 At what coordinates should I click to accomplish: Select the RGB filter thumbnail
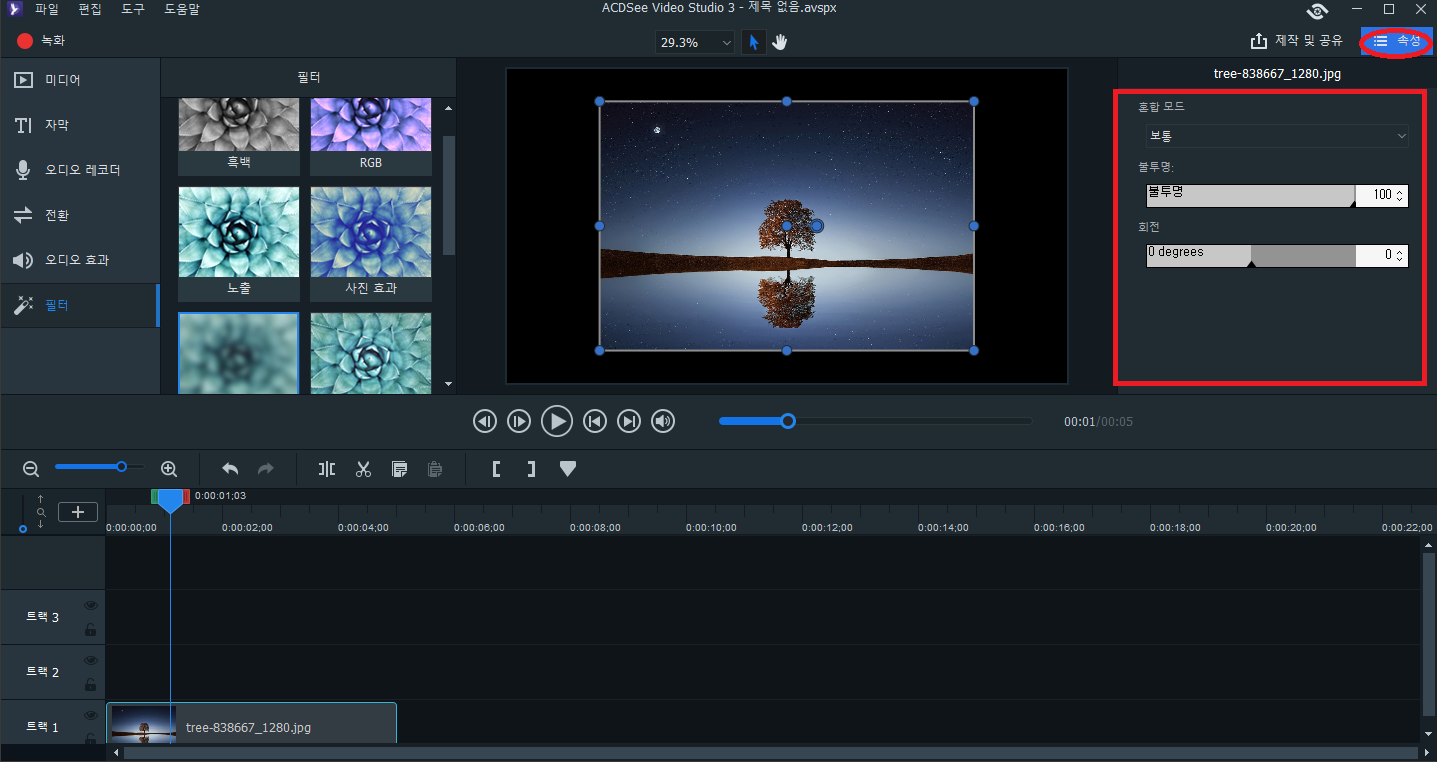pyautogui.click(x=371, y=136)
